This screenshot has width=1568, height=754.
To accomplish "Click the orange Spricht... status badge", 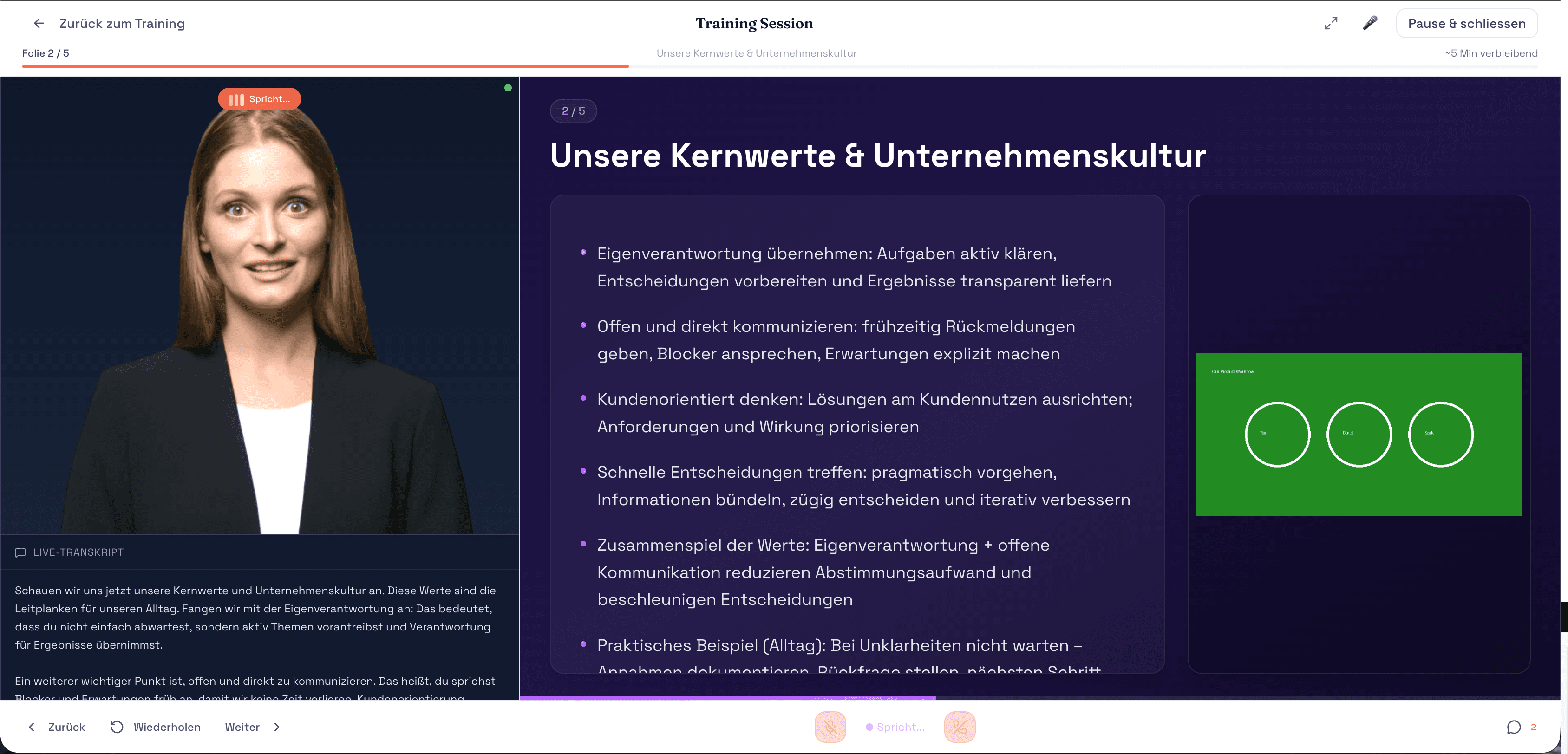I will pyautogui.click(x=259, y=99).
